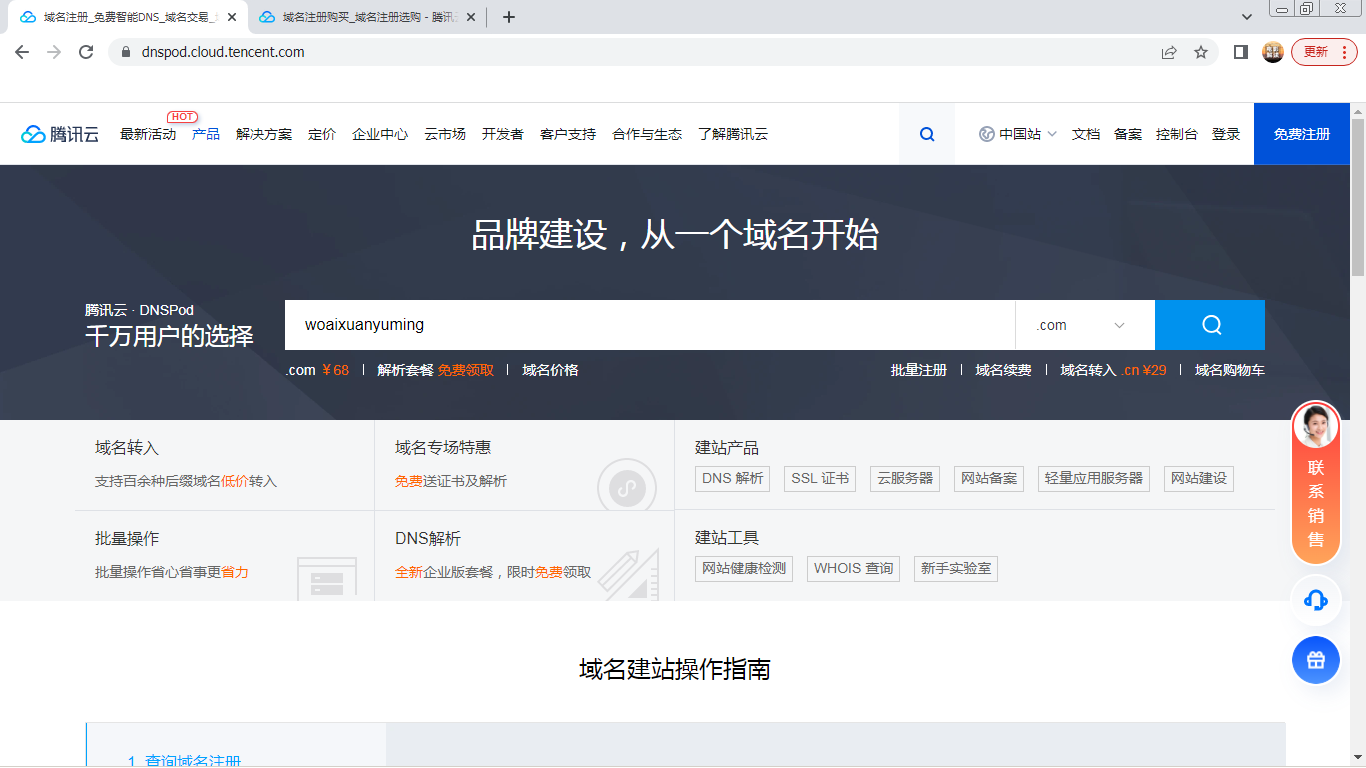Open 域名价格 link
1366x768 pixels.
(x=550, y=370)
